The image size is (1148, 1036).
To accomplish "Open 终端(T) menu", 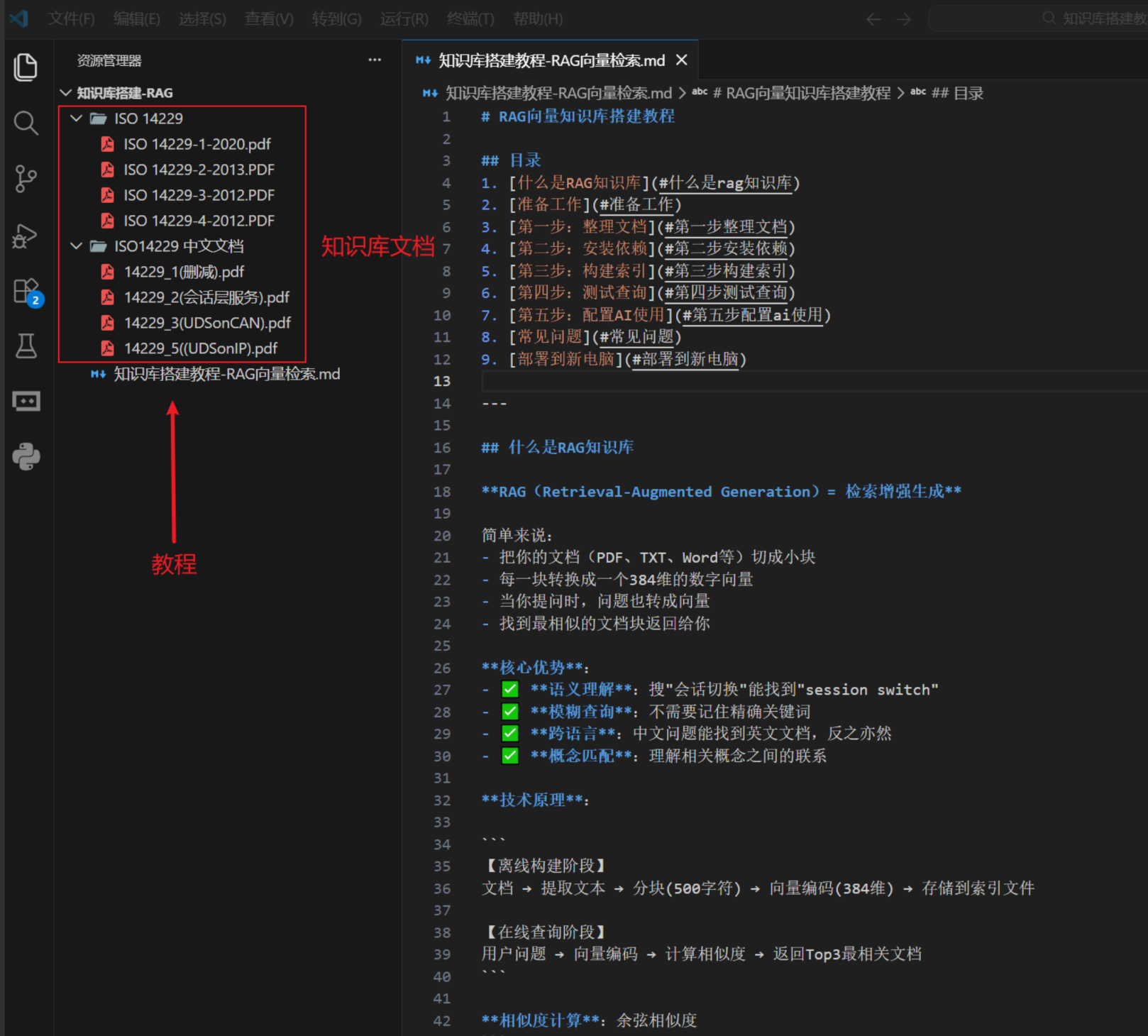I will [x=471, y=19].
